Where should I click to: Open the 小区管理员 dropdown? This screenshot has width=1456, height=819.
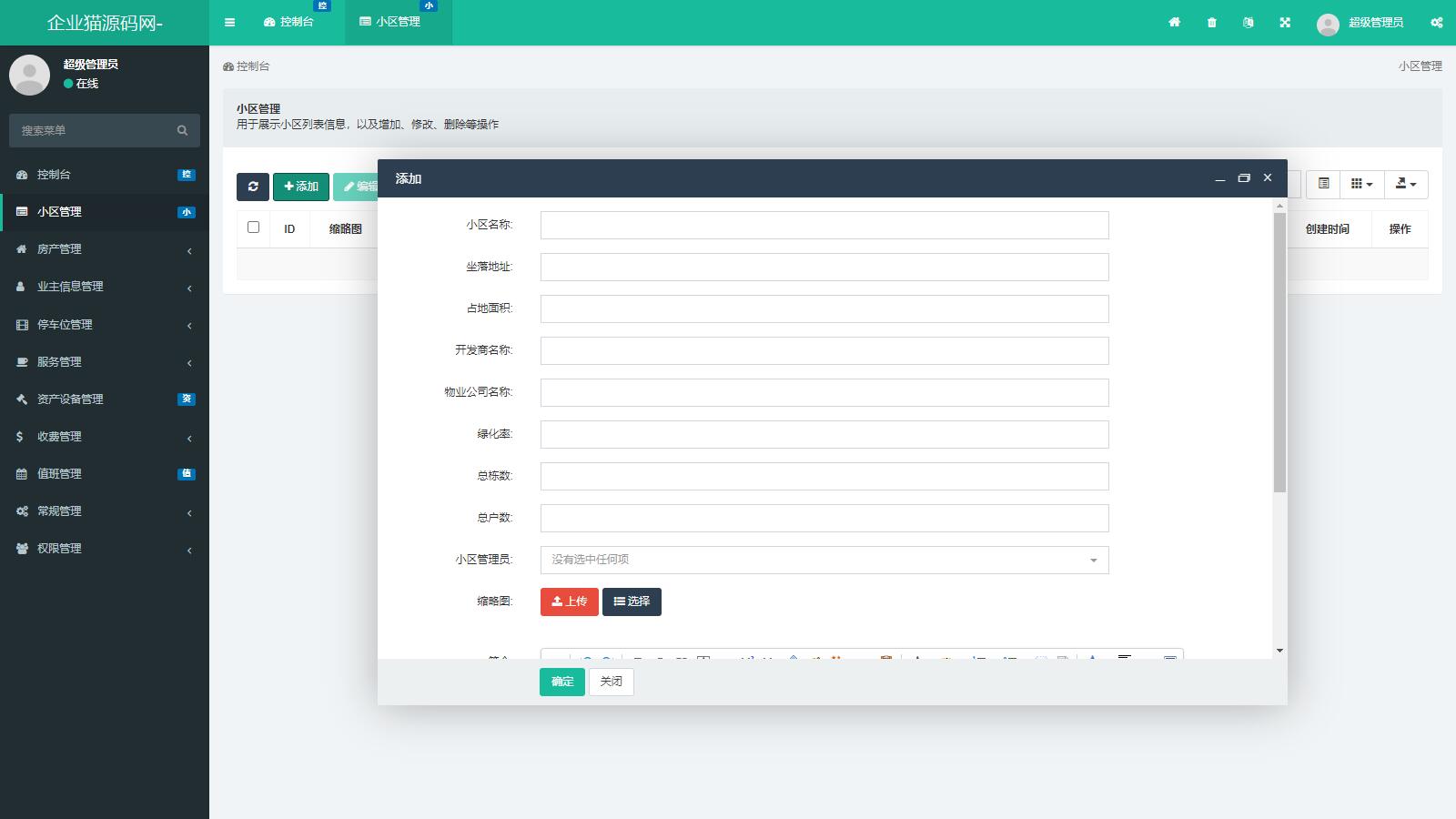pyautogui.click(x=824, y=561)
